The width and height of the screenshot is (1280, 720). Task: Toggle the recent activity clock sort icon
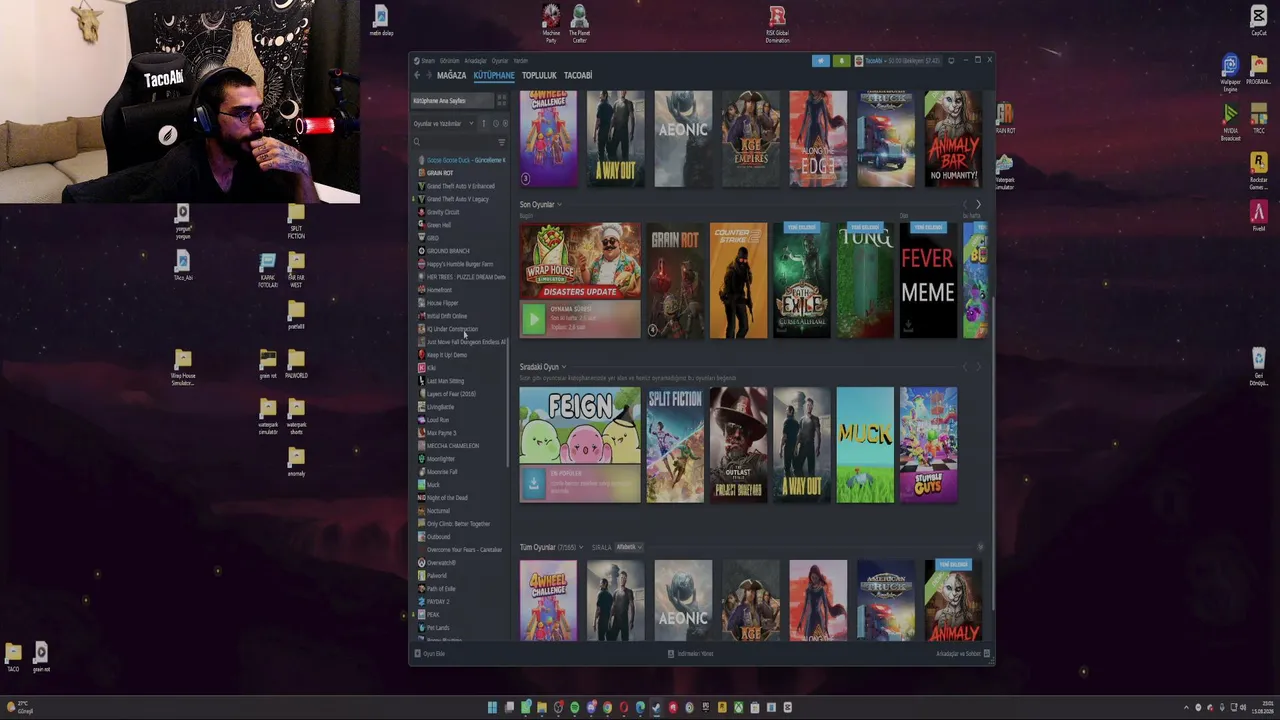pyautogui.click(x=495, y=124)
